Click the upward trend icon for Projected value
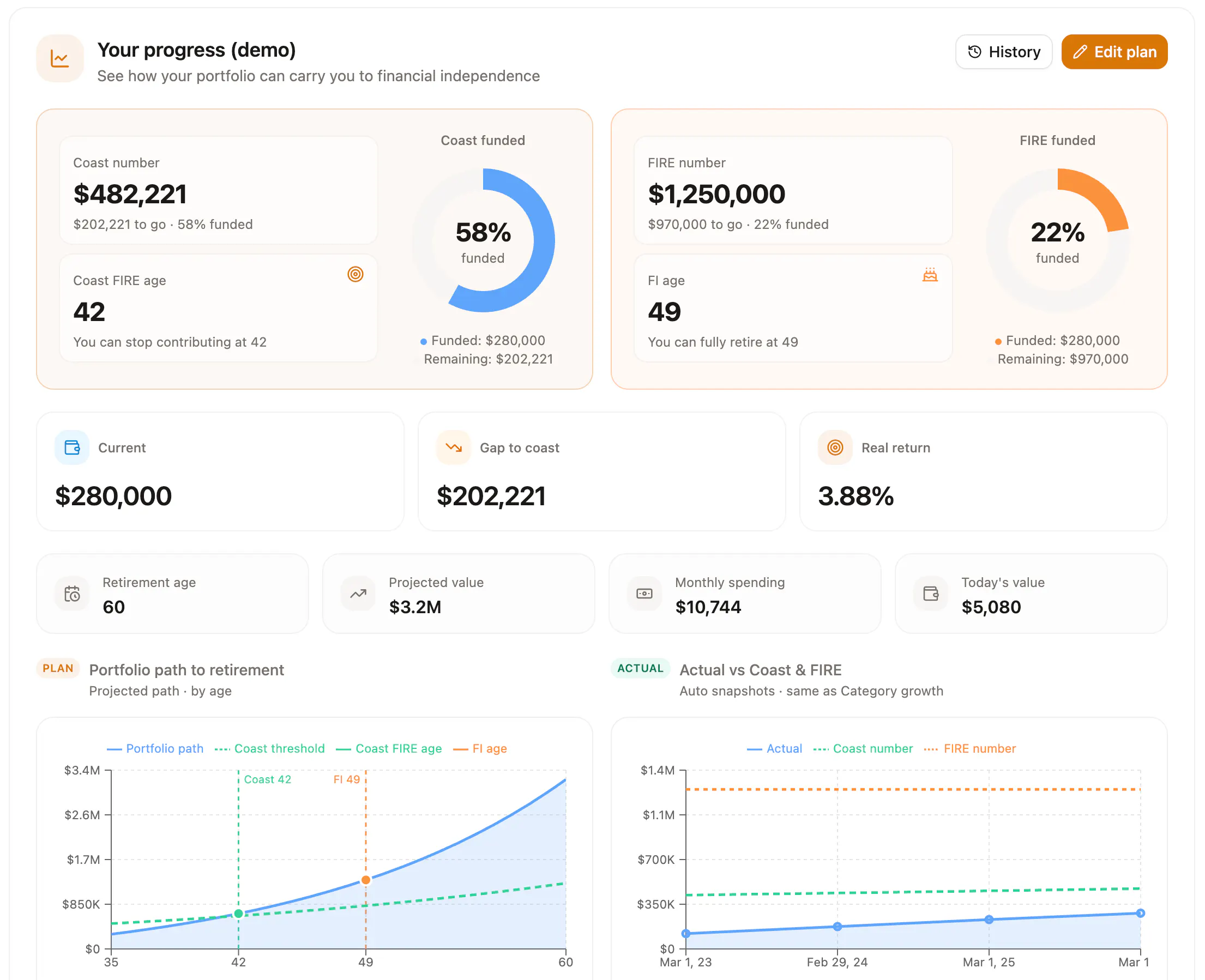This screenshot has height=980, width=1205. tap(358, 594)
